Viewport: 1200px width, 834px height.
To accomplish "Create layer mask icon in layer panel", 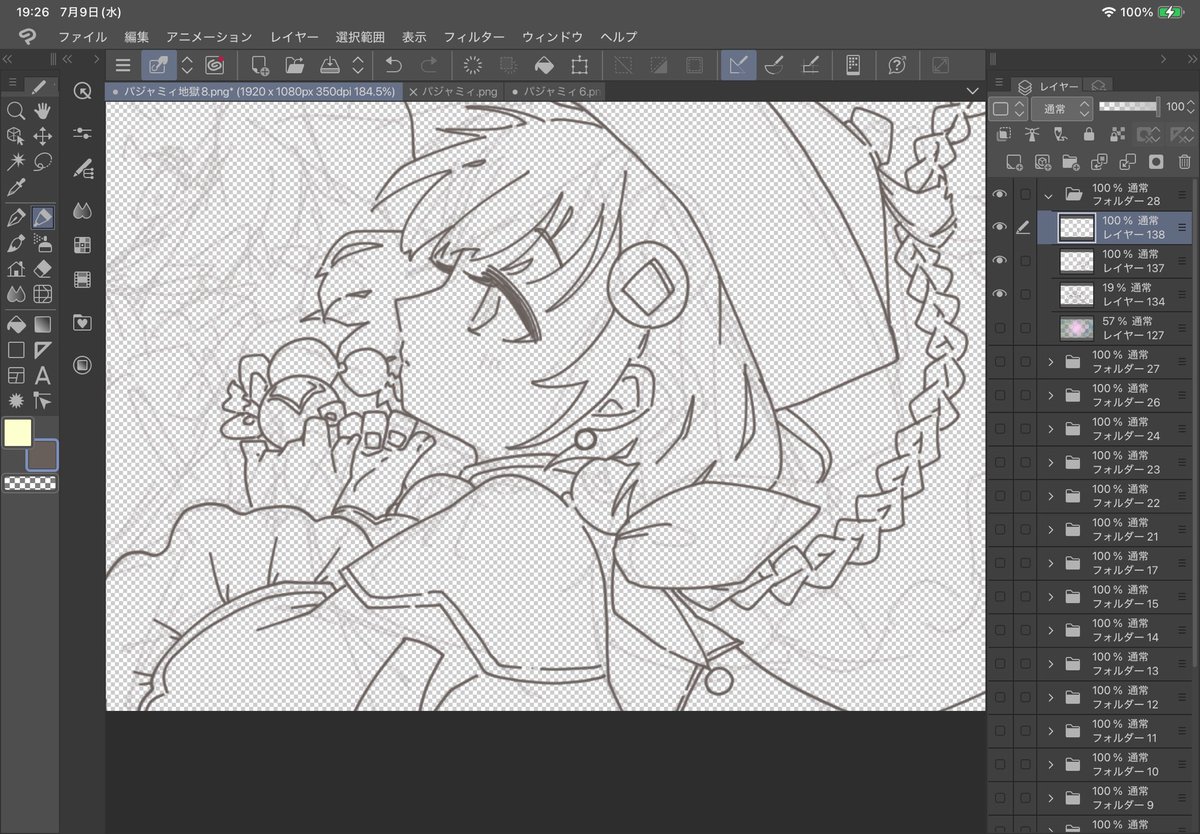I will [x=1156, y=161].
